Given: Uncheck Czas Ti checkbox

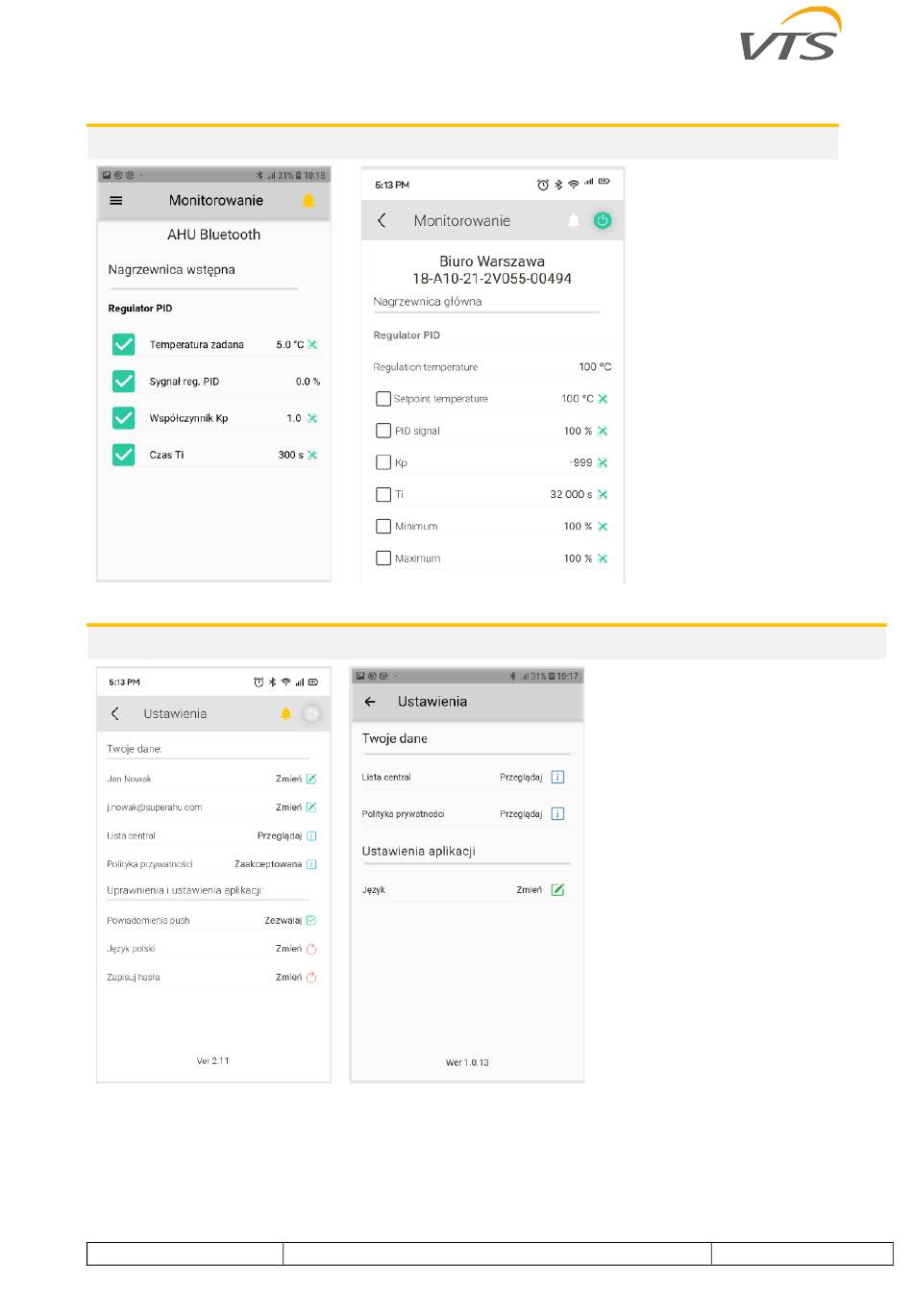Looking at the screenshot, I should (124, 455).
